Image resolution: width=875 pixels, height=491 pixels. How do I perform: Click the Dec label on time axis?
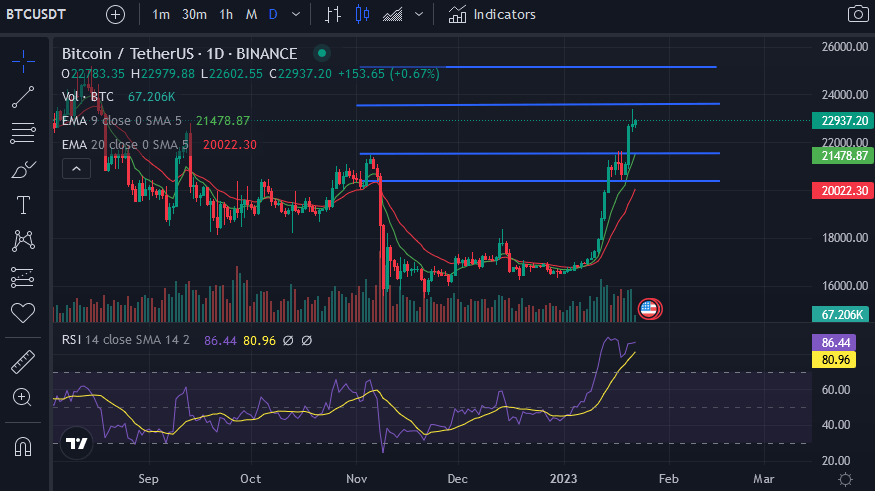[458, 479]
